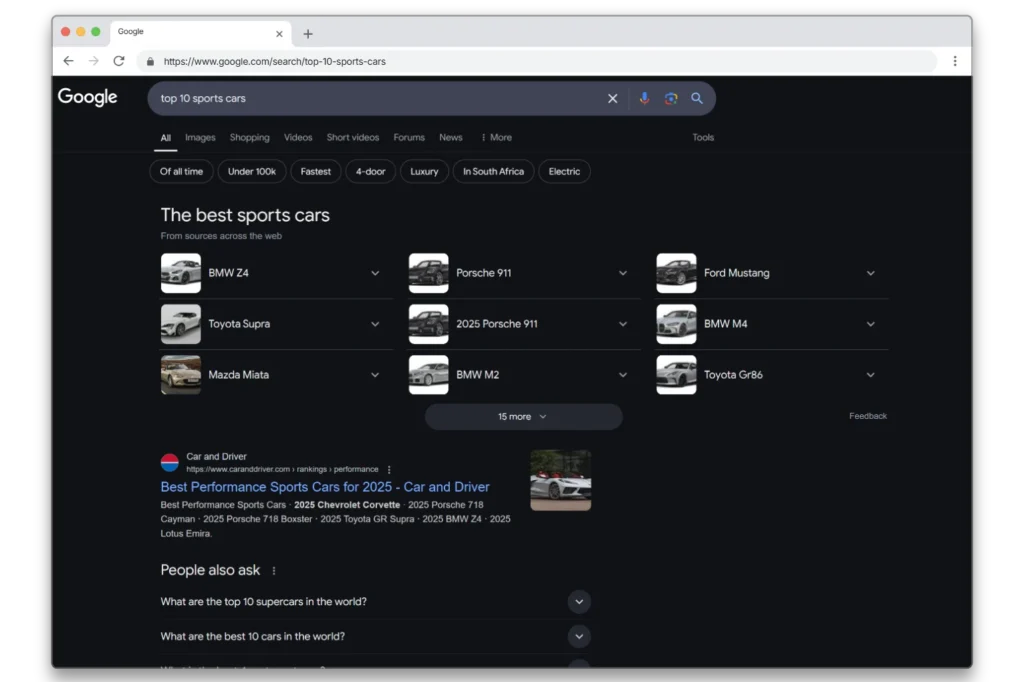The image size is (1024, 682).
Task: Open Google Lens image search
Action: pyautogui.click(x=671, y=98)
